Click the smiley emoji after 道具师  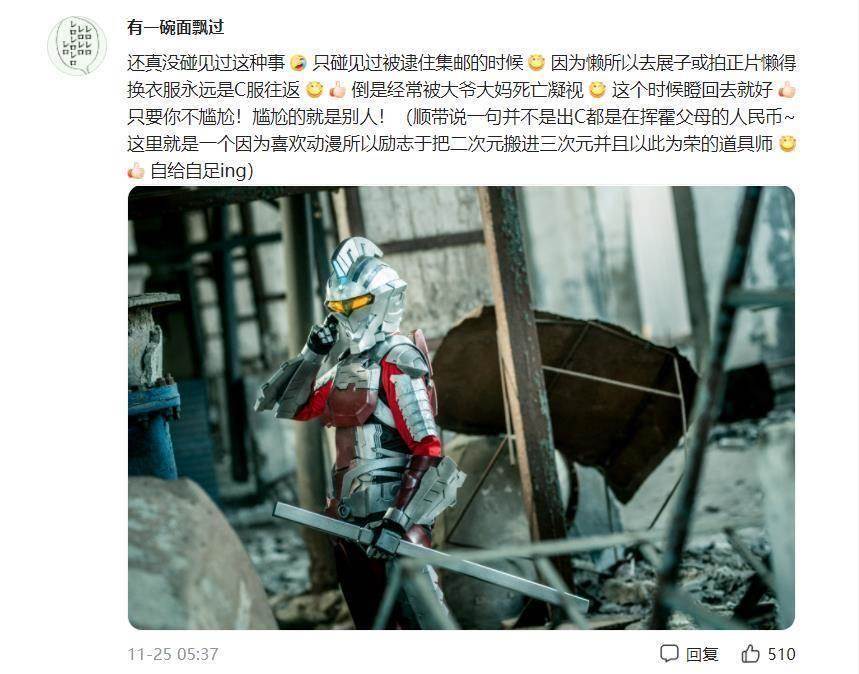(x=787, y=144)
